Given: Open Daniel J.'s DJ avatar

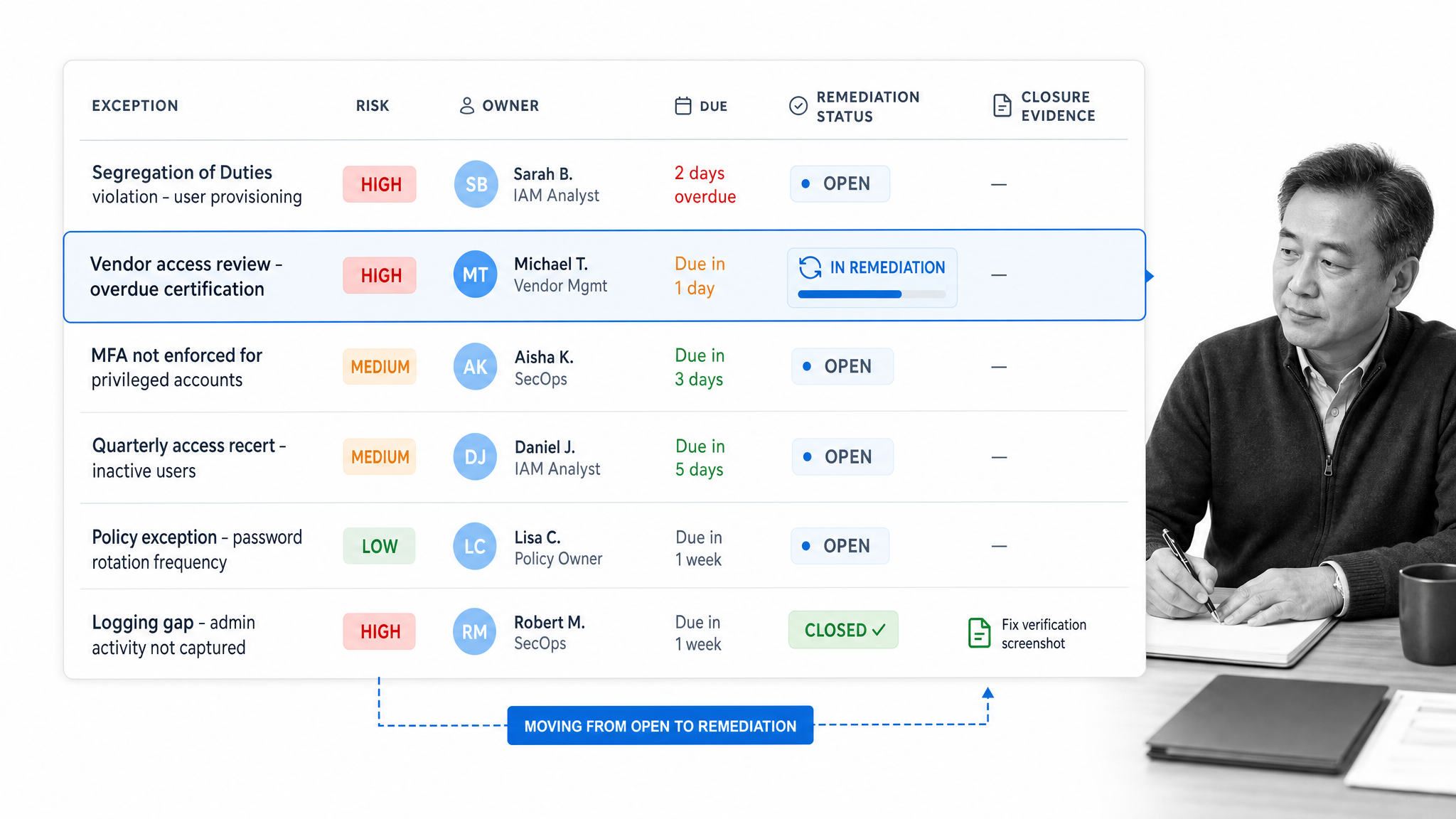Looking at the screenshot, I should pyautogui.click(x=476, y=456).
